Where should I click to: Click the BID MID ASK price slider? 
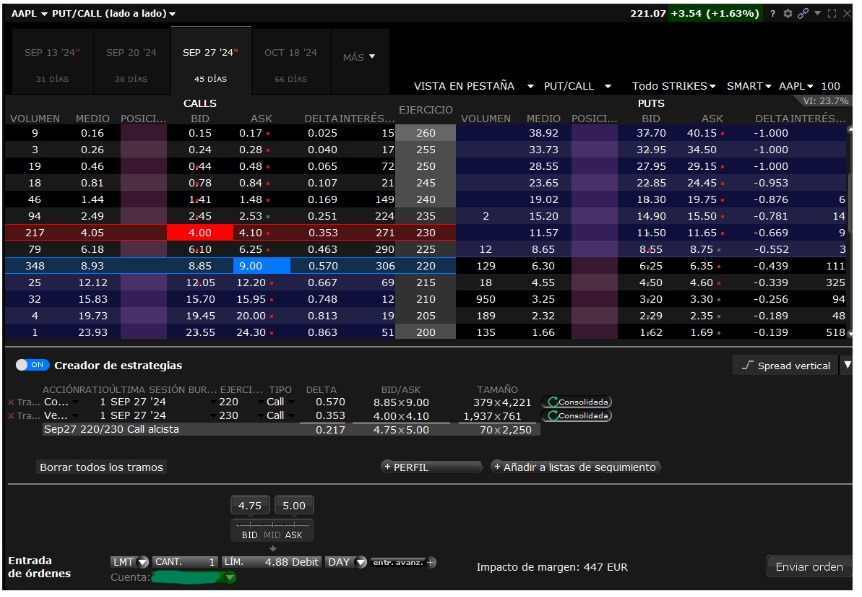(272, 529)
